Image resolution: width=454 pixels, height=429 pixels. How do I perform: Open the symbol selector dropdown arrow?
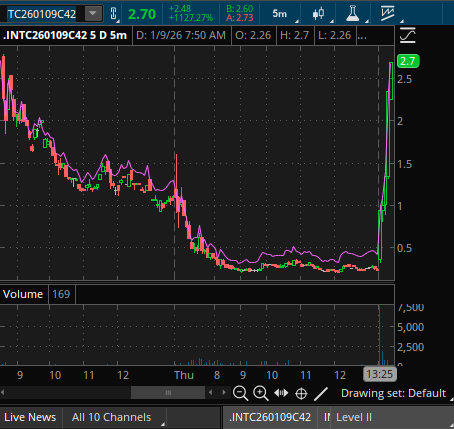click(x=93, y=14)
